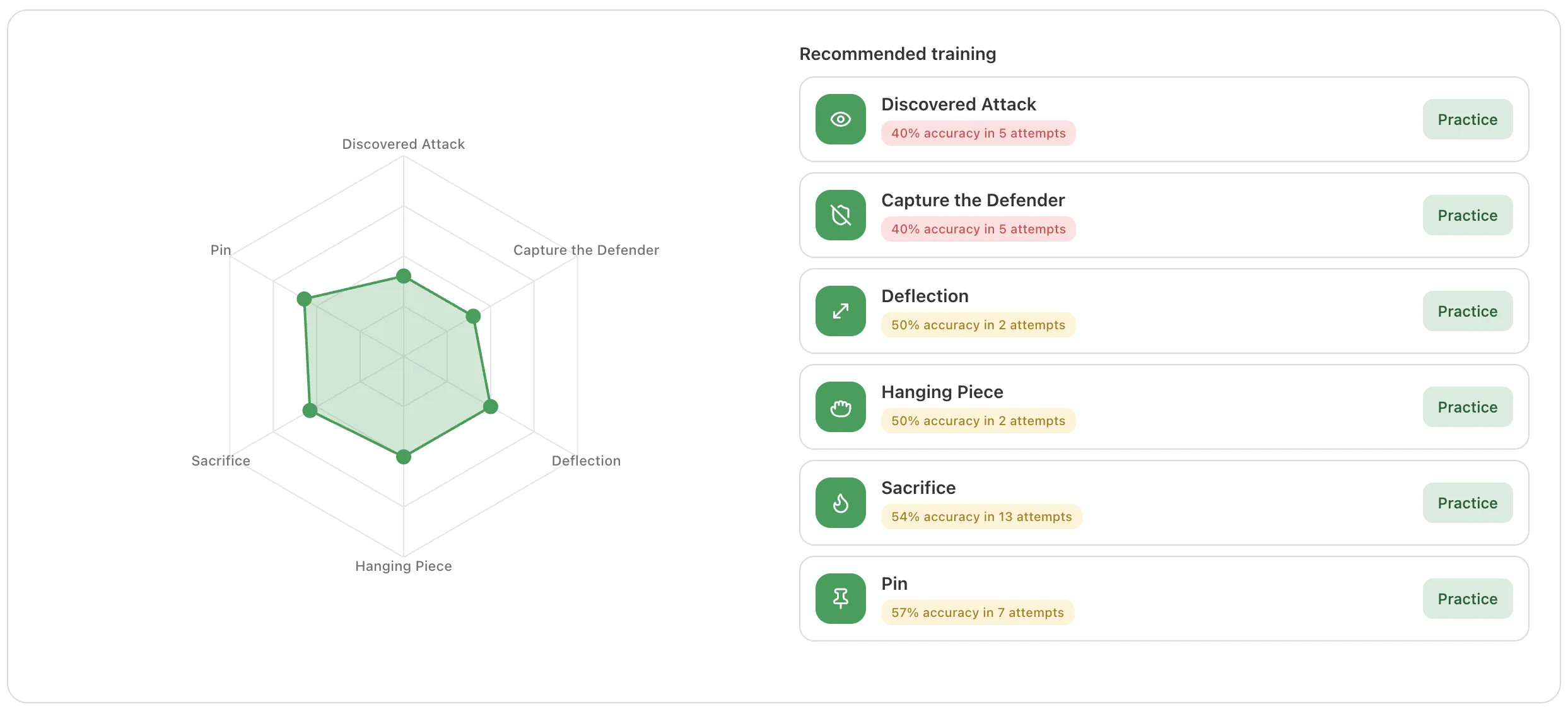The image size is (1568, 709).
Task: Click Practice for Discovered Attack
Action: click(x=1467, y=119)
